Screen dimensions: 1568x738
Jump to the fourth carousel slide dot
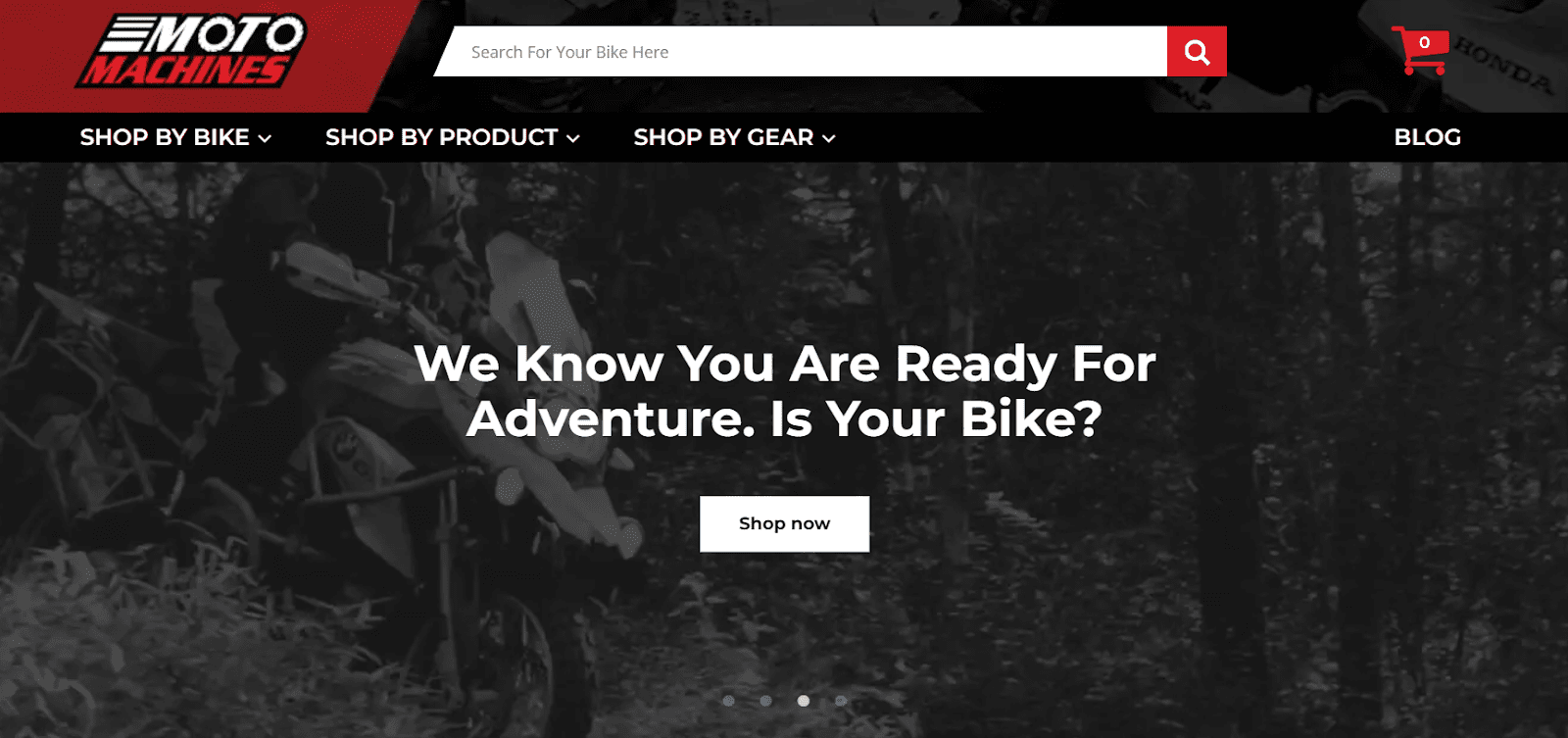click(x=841, y=701)
